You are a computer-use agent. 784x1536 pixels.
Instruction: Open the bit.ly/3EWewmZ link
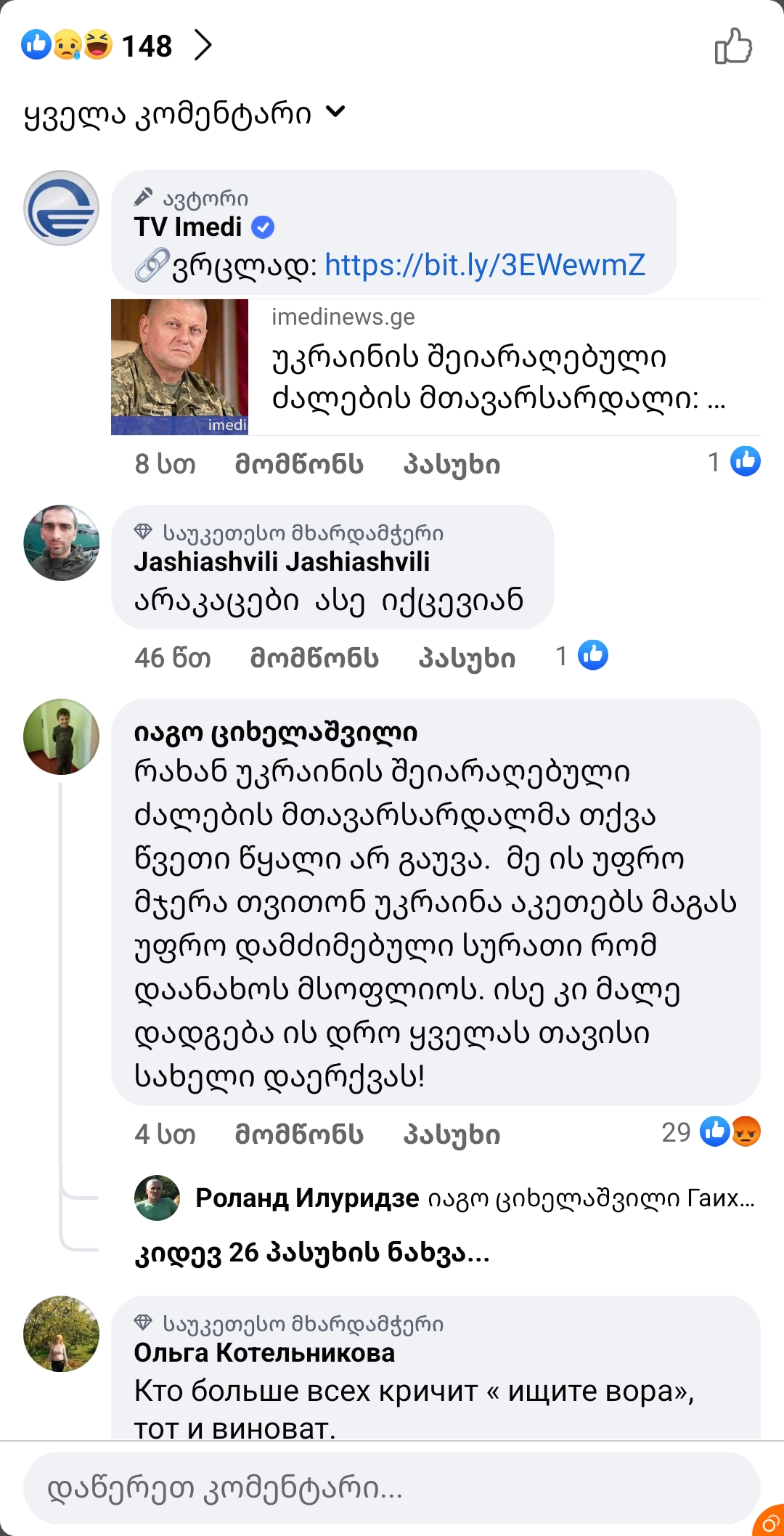click(x=484, y=265)
